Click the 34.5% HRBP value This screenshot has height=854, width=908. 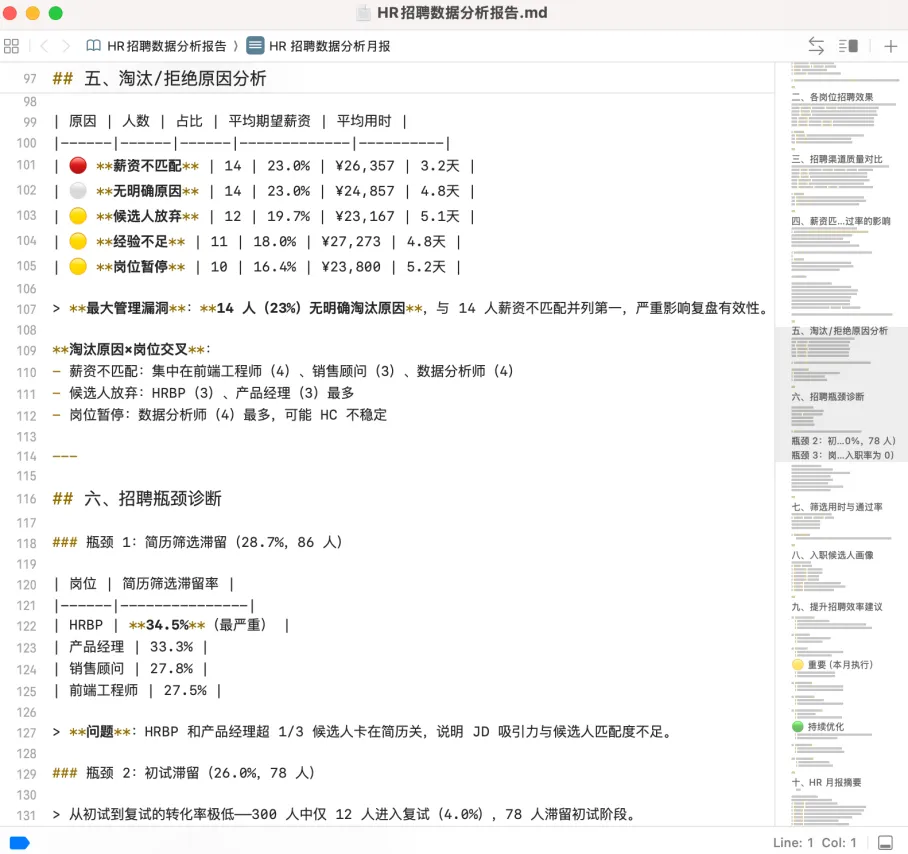pos(167,625)
